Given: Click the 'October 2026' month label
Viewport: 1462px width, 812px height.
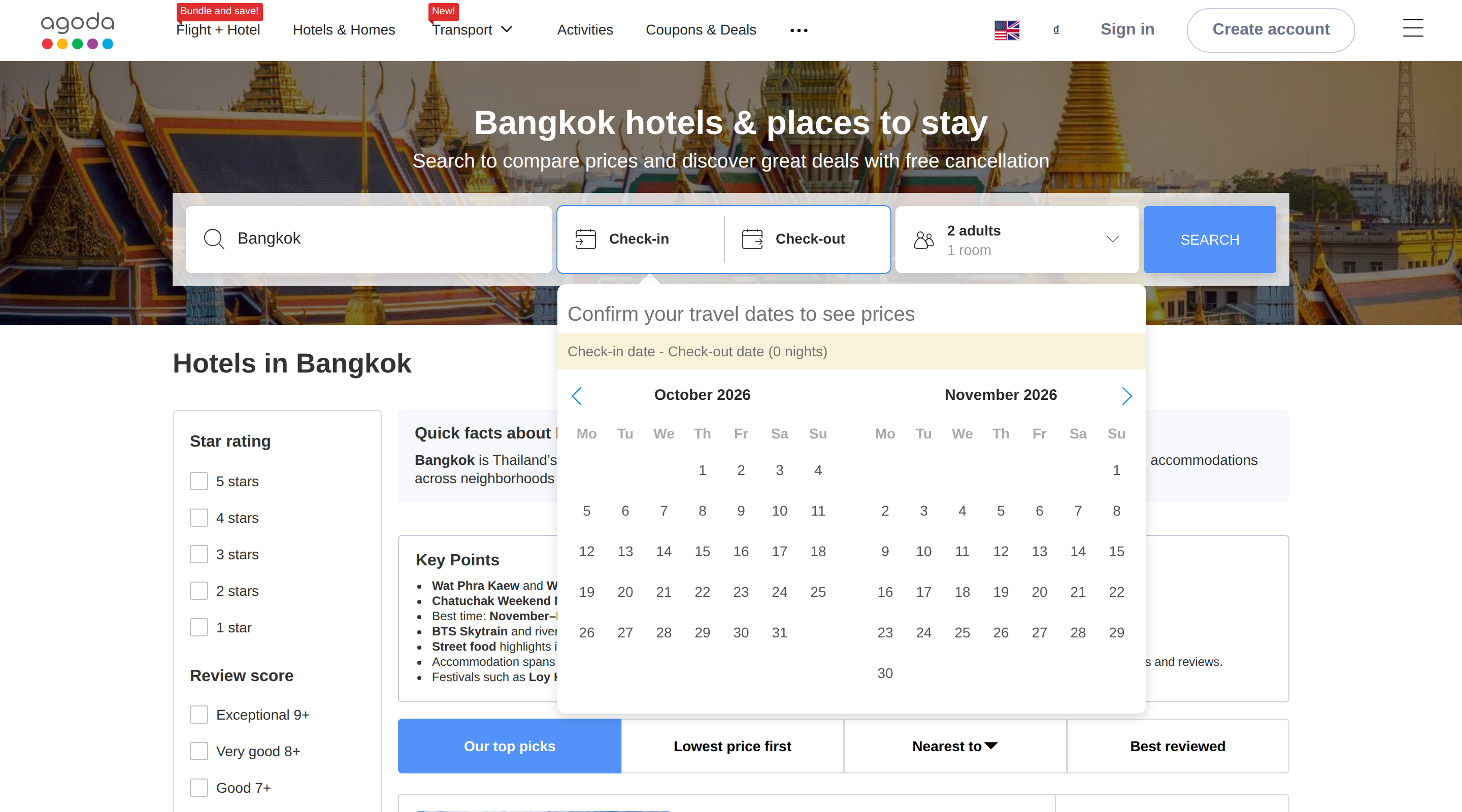Looking at the screenshot, I should (702, 395).
